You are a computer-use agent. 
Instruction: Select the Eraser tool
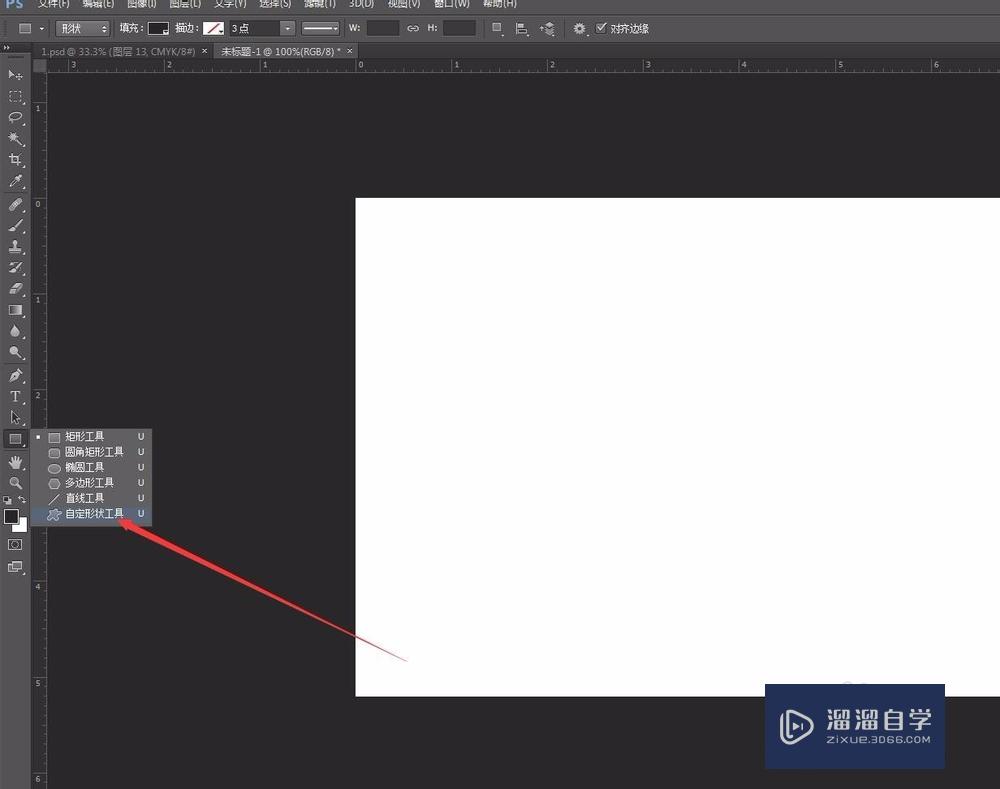[x=14, y=289]
